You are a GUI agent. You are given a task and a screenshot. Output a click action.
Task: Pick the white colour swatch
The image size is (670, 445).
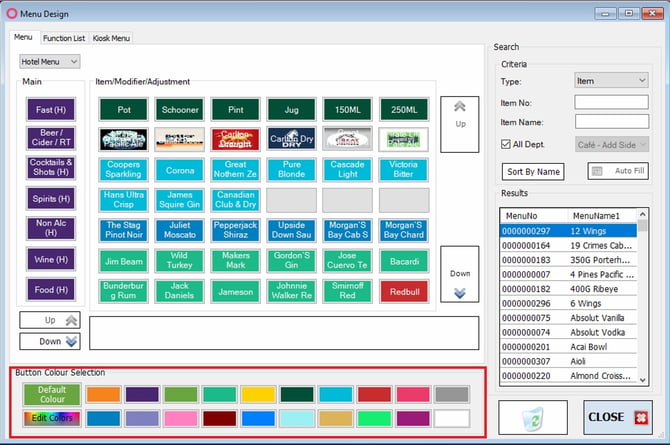click(x=452, y=418)
